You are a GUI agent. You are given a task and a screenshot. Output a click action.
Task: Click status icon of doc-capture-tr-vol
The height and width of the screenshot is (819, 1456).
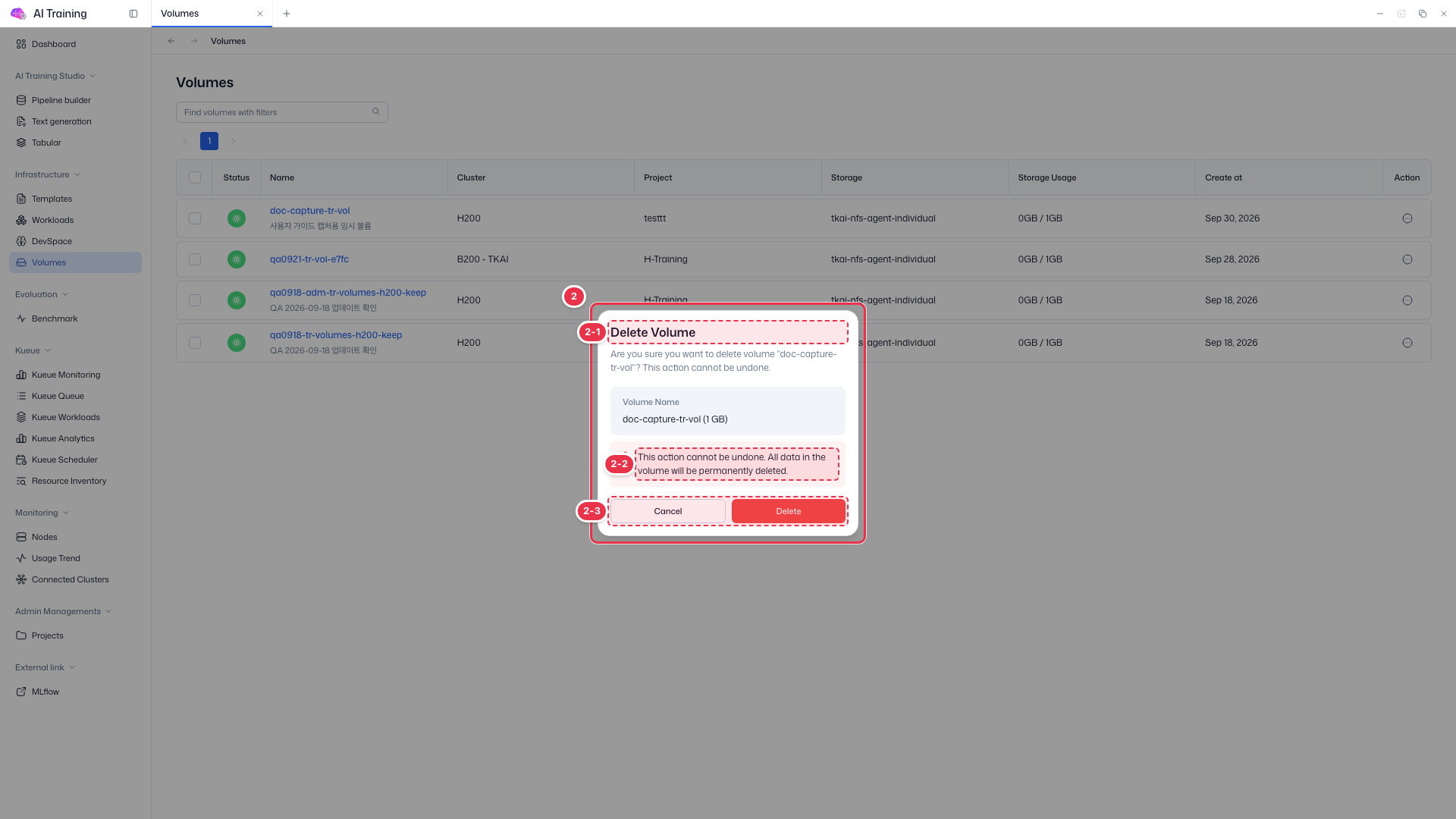click(x=237, y=218)
